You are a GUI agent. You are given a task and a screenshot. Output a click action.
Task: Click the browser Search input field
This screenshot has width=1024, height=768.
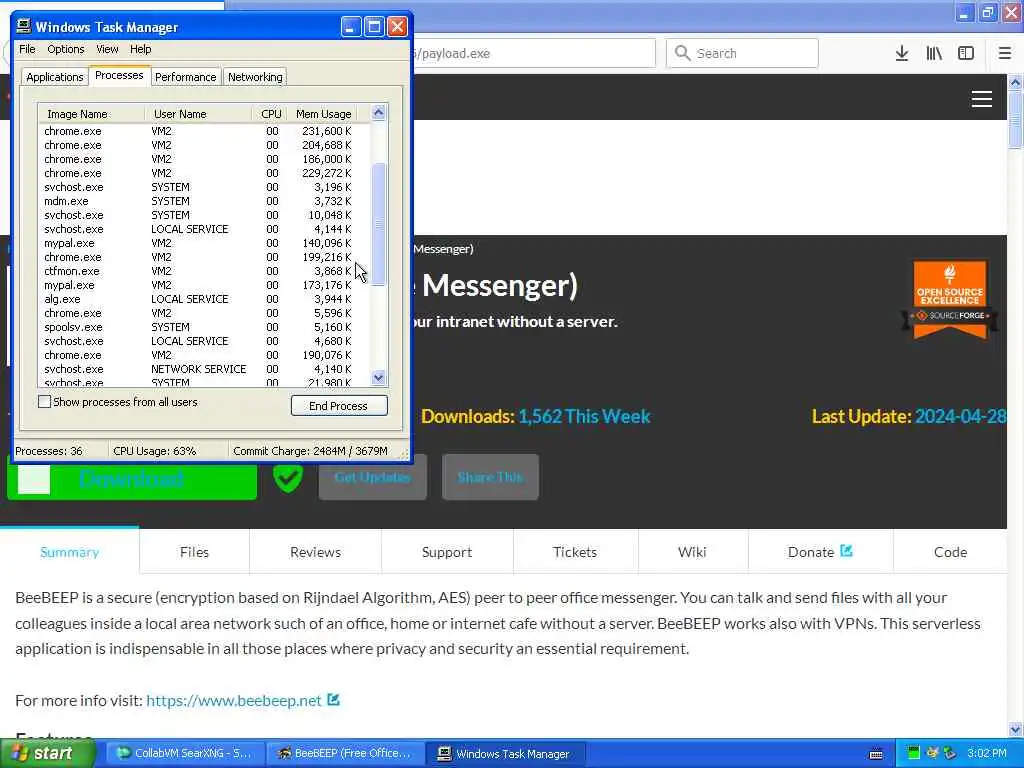click(743, 53)
